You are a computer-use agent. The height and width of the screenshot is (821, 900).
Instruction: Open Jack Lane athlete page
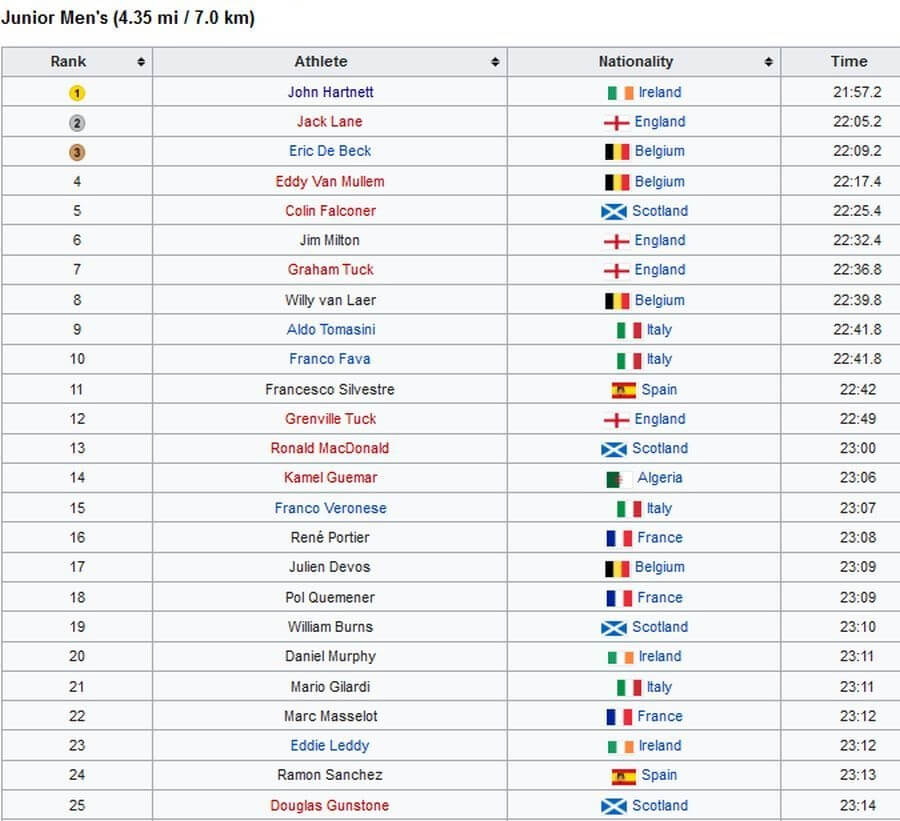tap(329, 122)
